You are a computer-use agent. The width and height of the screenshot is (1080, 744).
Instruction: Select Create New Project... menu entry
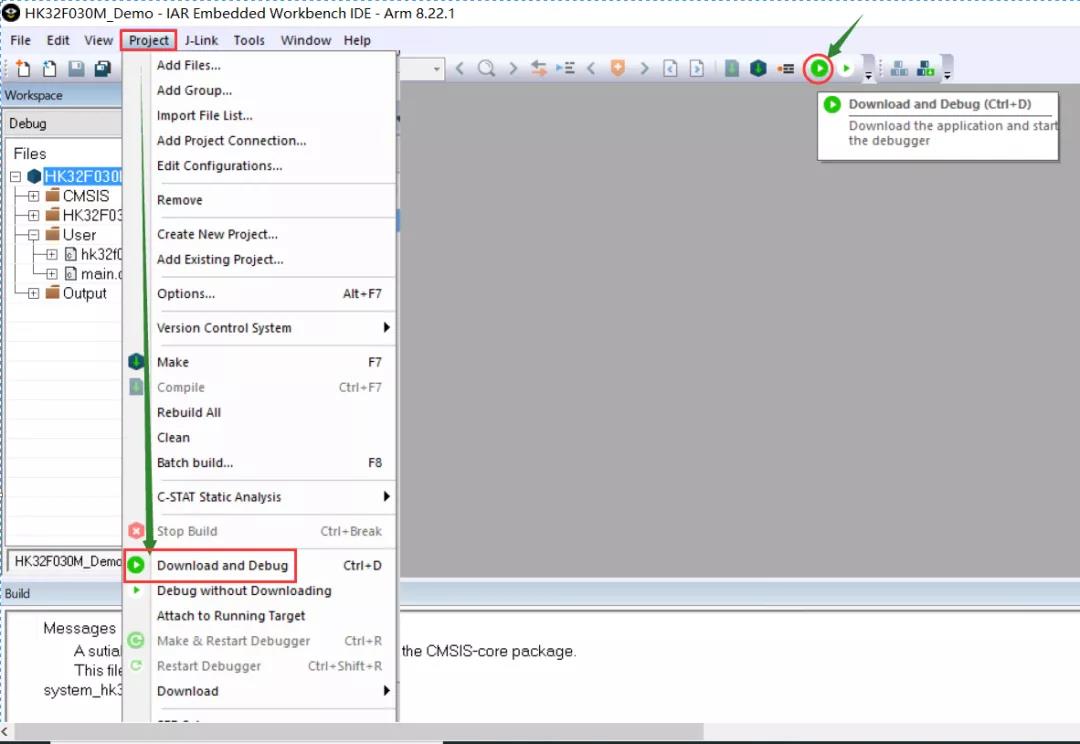pos(260,234)
